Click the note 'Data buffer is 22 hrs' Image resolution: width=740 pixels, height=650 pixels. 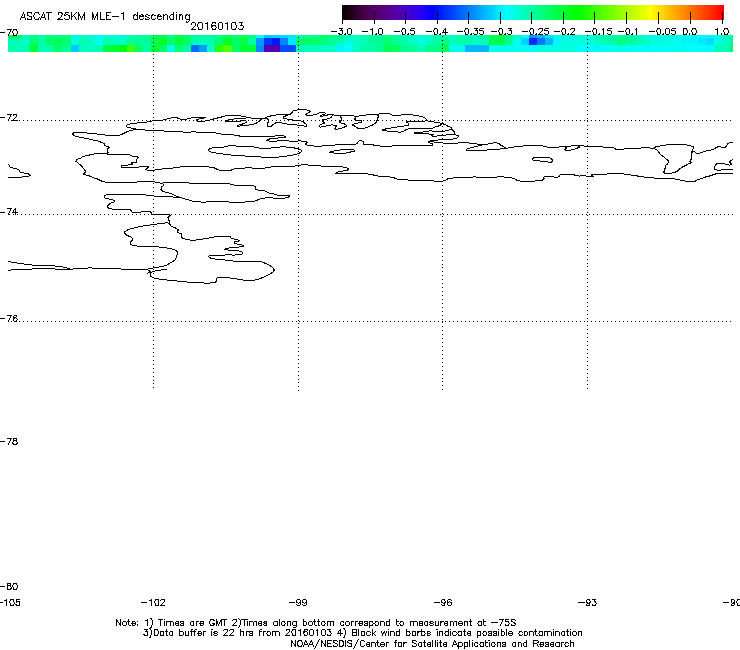click(x=204, y=633)
